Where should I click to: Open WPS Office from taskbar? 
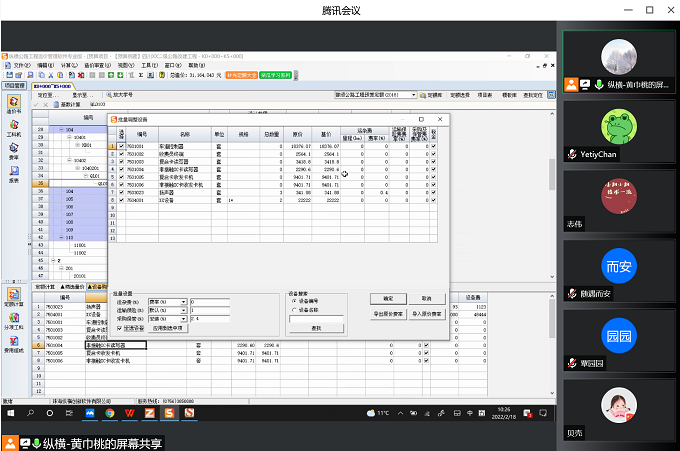point(130,413)
